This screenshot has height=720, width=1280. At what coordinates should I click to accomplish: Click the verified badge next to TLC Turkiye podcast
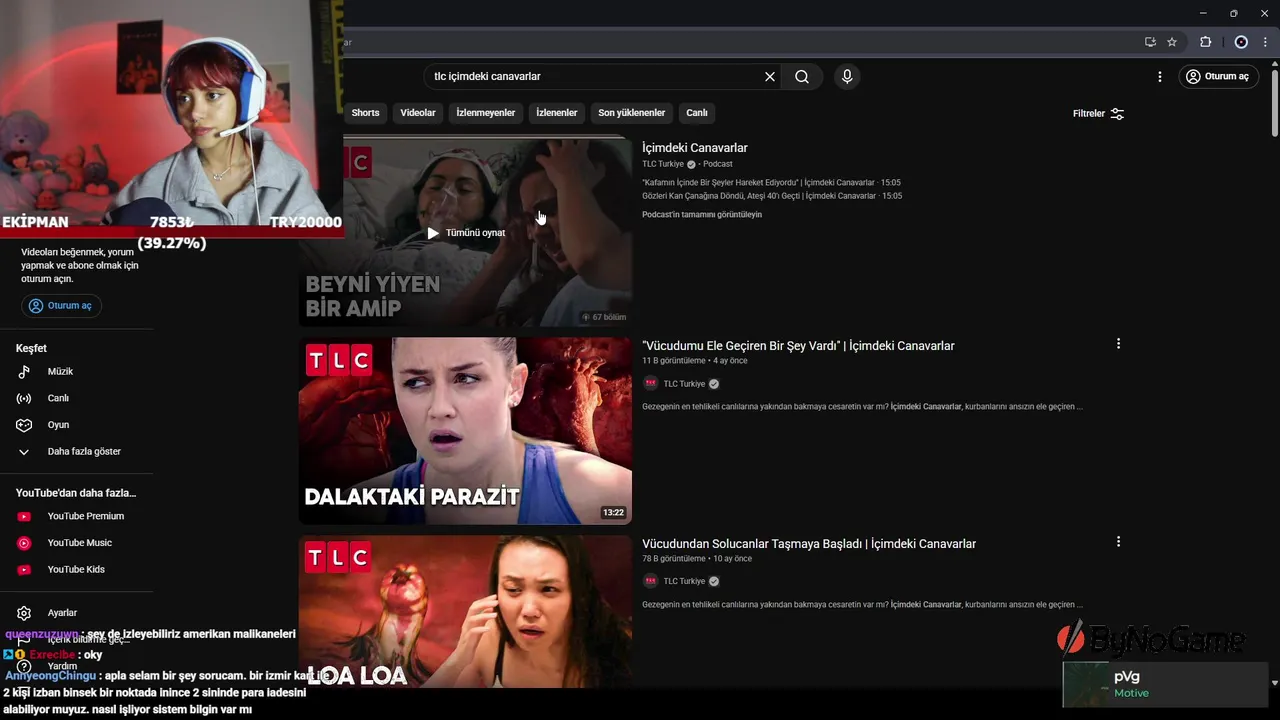click(x=691, y=164)
